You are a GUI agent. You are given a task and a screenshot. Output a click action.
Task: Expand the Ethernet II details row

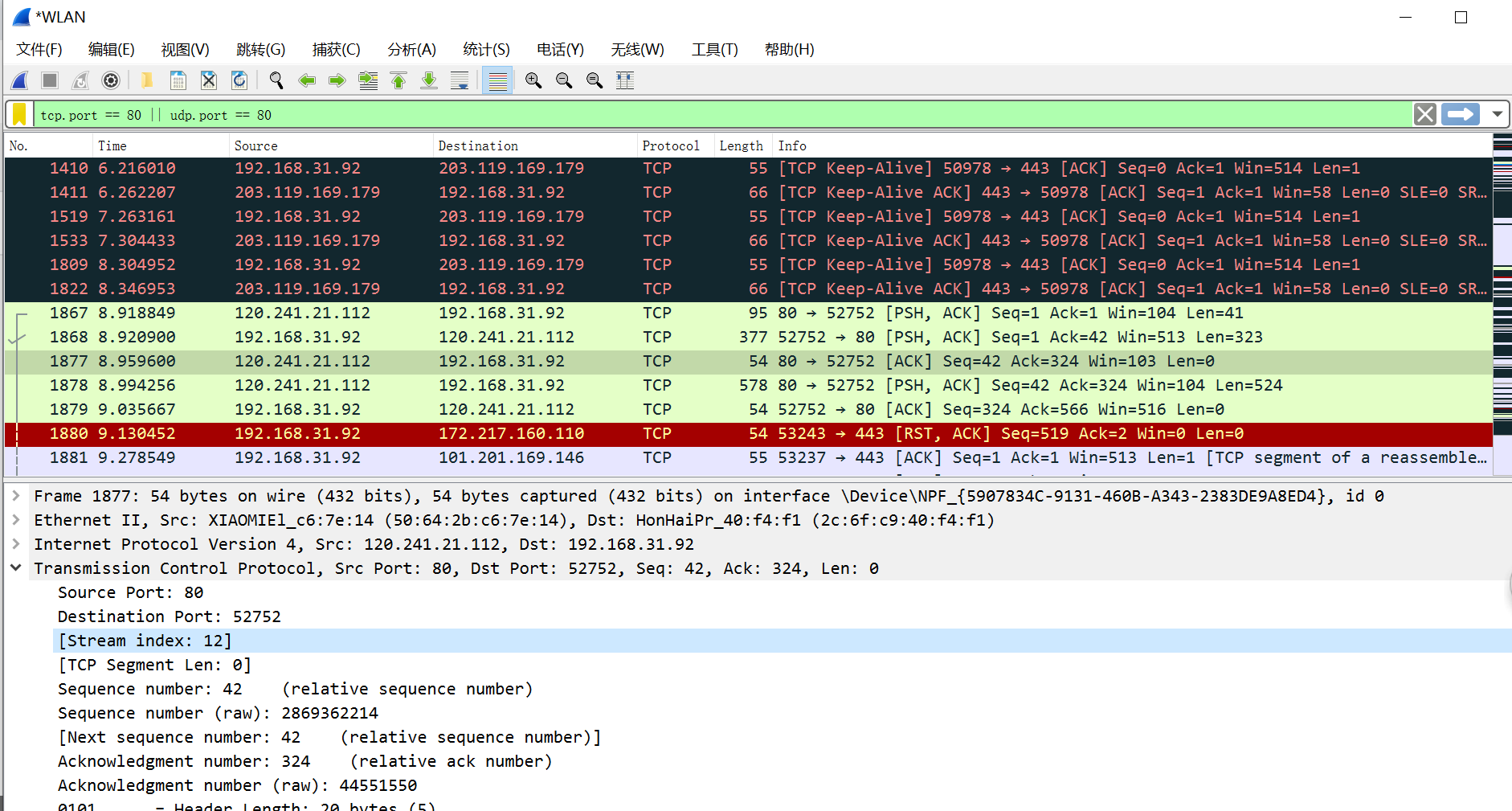pyautogui.click(x=16, y=520)
